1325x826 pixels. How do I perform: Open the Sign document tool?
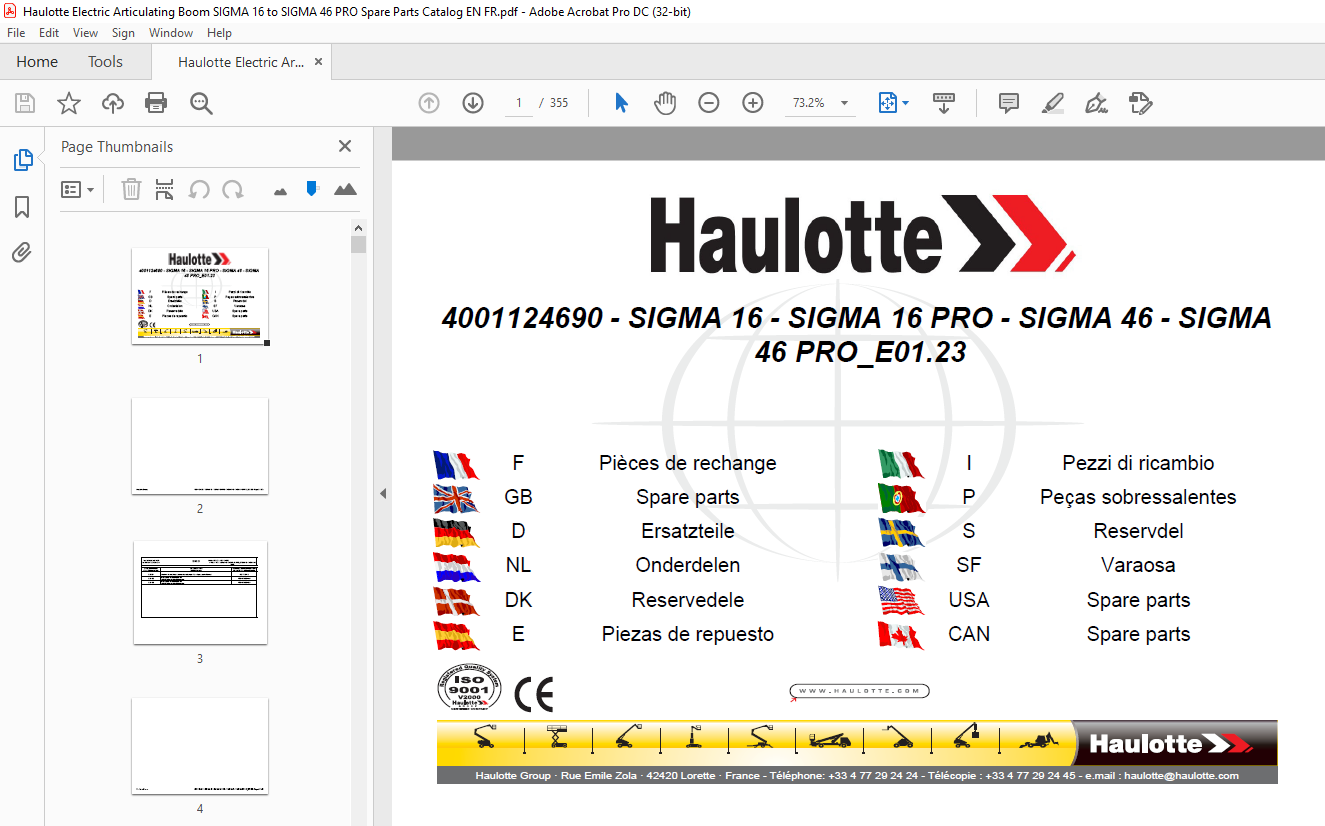[1096, 103]
